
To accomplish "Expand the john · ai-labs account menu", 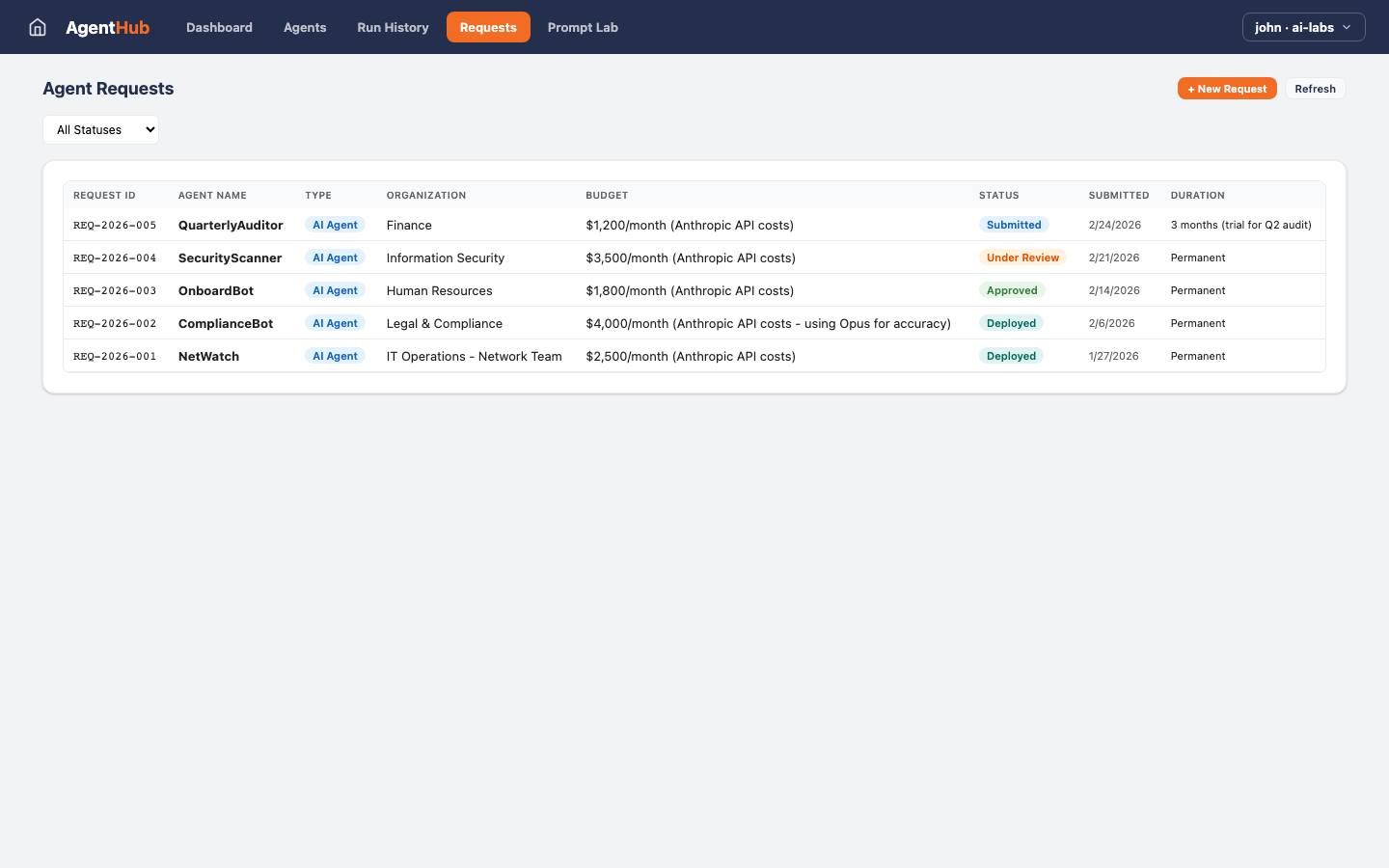I will point(1303,27).
